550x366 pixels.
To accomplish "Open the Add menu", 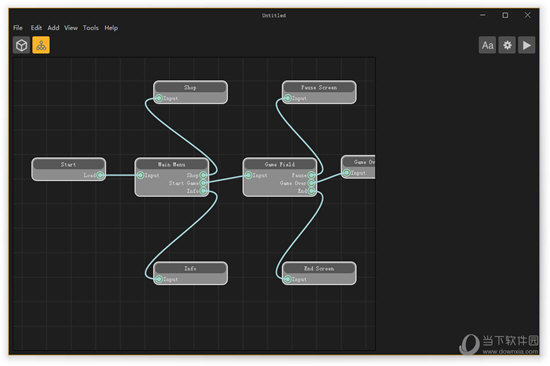I will 53,28.
